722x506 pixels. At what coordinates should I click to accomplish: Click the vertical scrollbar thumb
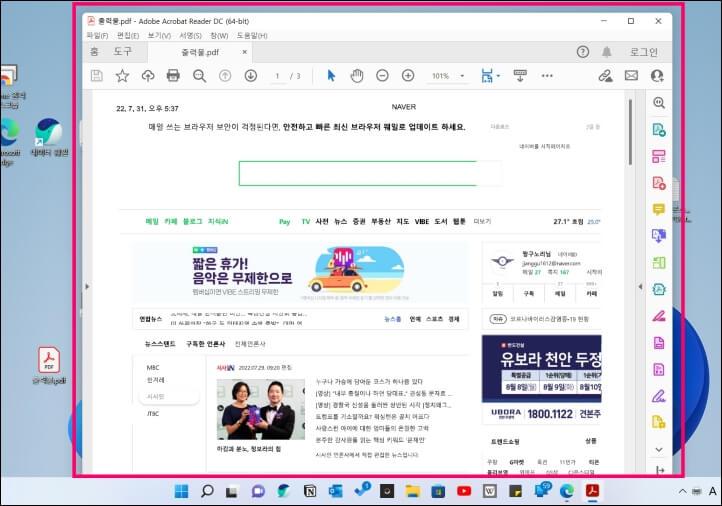pyautogui.click(x=630, y=132)
